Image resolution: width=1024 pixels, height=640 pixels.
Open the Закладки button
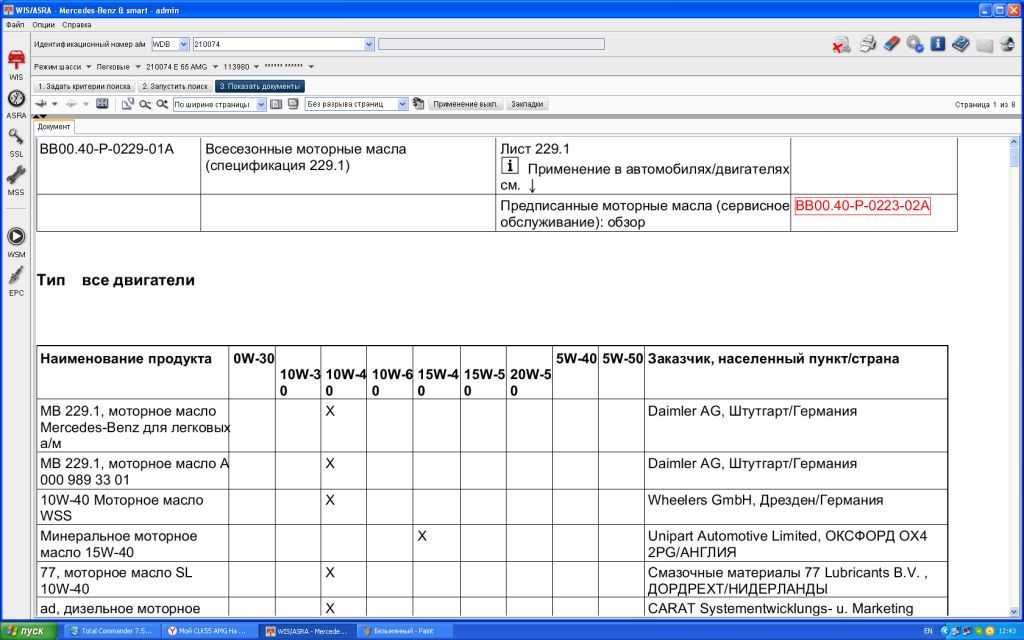[x=527, y=104]
